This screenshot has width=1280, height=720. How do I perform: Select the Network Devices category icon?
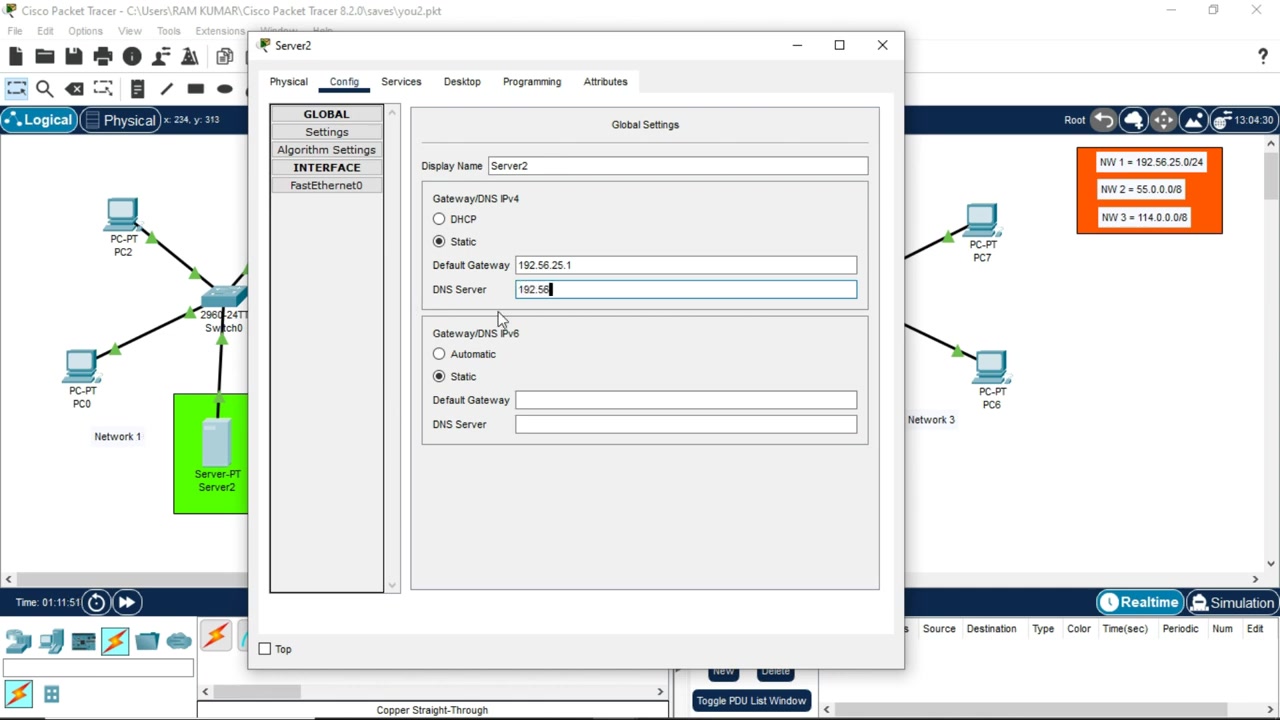click(19, 641)
